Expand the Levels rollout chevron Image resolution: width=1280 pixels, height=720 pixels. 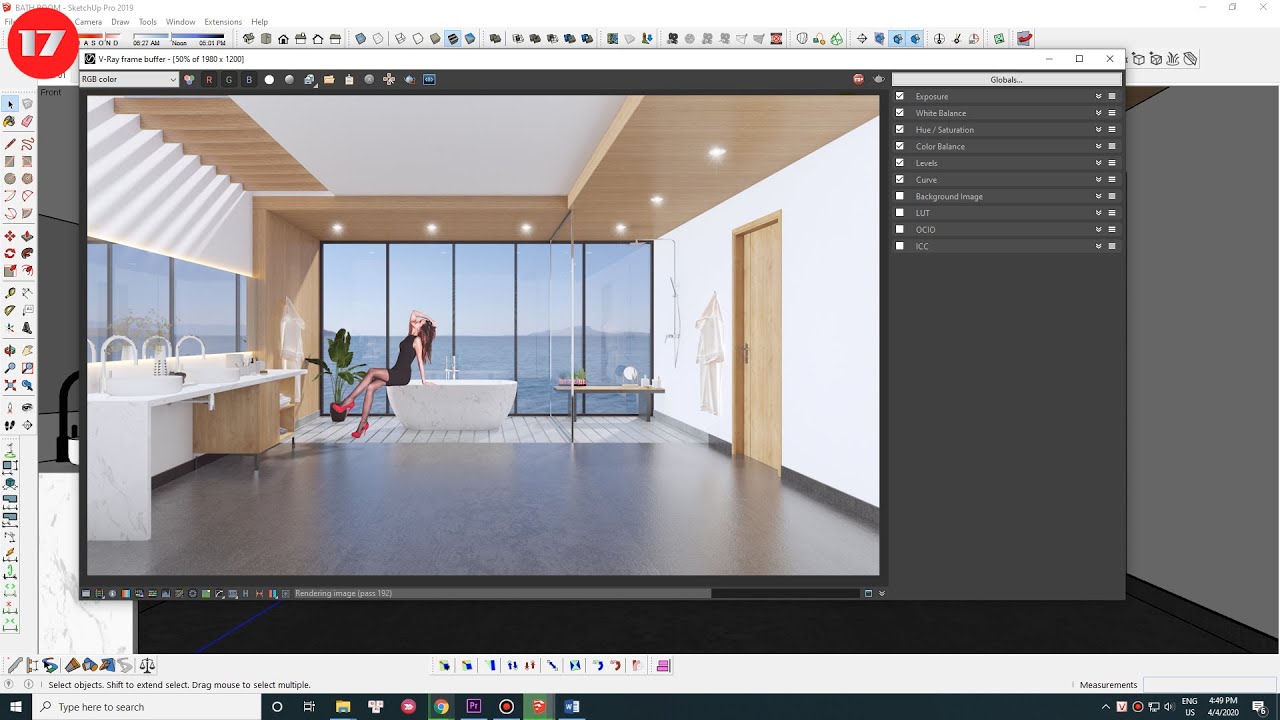[1098, 163]
